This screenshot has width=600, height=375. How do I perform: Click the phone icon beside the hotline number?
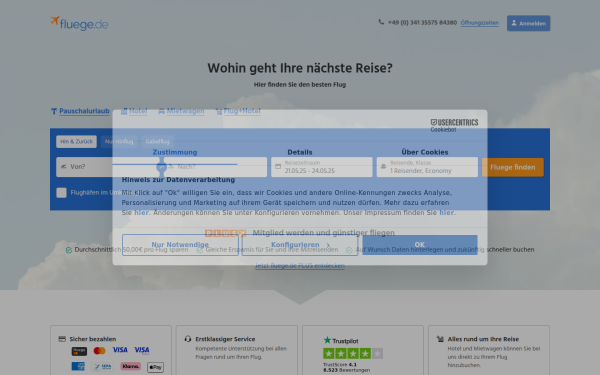pos(381,22)
